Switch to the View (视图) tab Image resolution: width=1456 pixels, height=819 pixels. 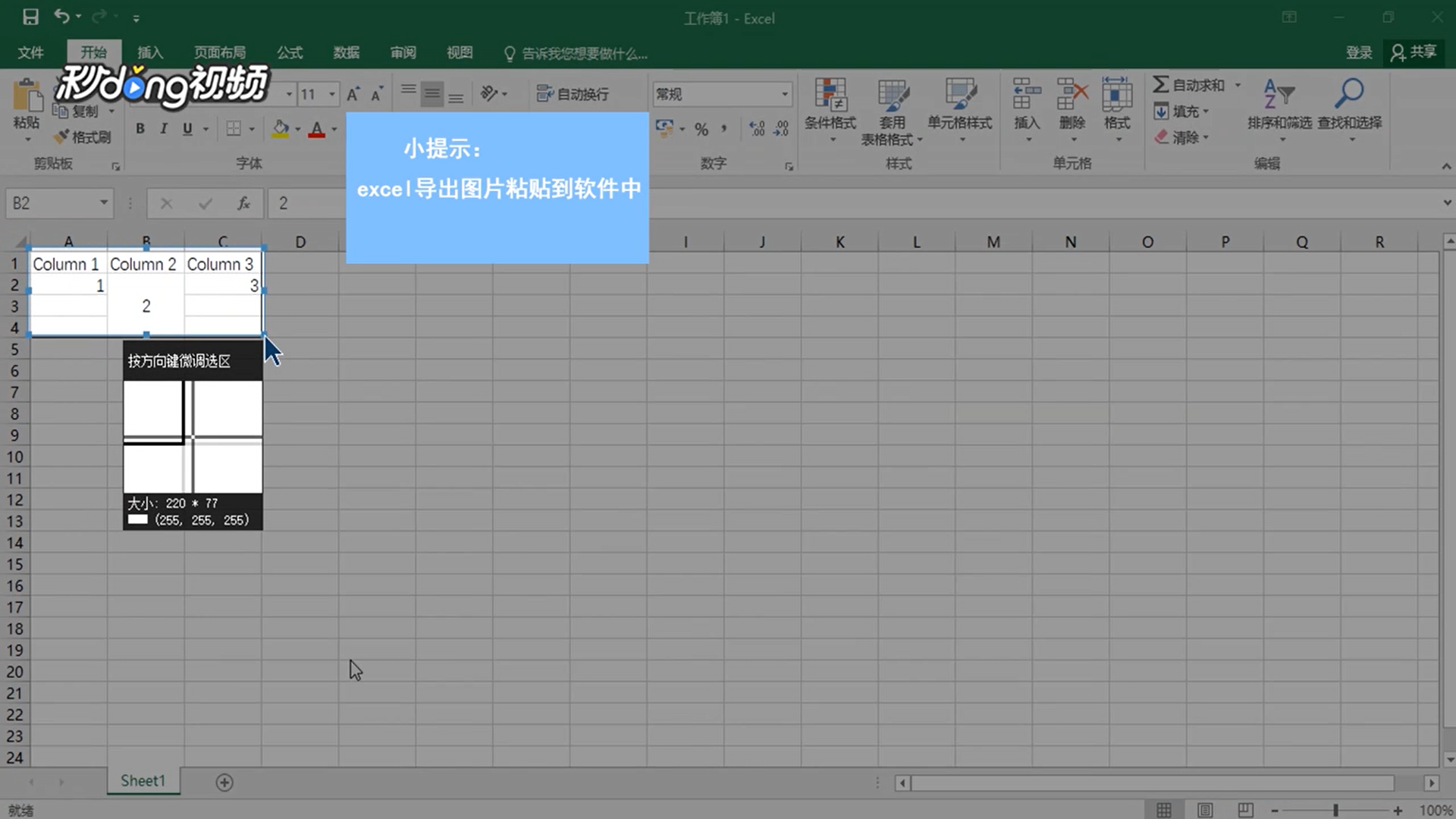(x=460, y=52)
